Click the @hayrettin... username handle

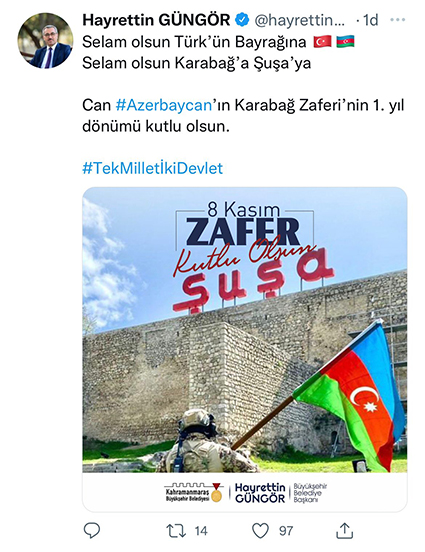[x=300, y=20]
